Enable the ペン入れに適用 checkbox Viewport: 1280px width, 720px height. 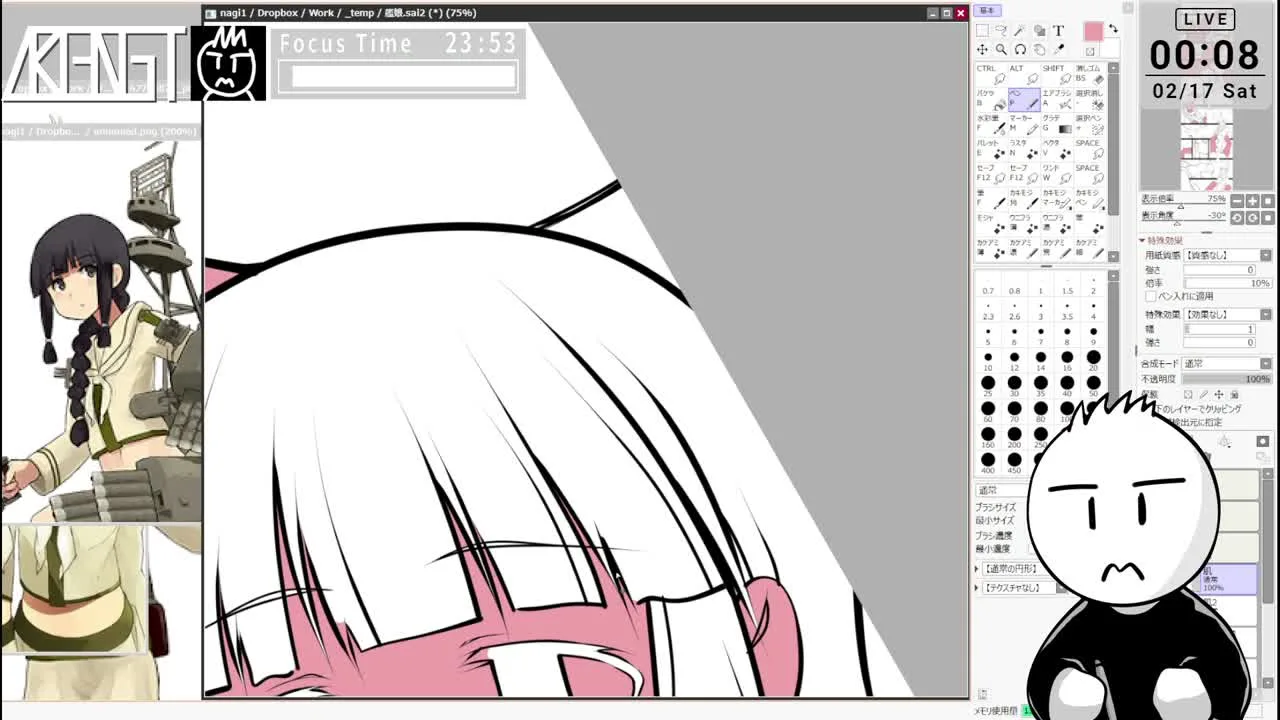(1150, 296)
